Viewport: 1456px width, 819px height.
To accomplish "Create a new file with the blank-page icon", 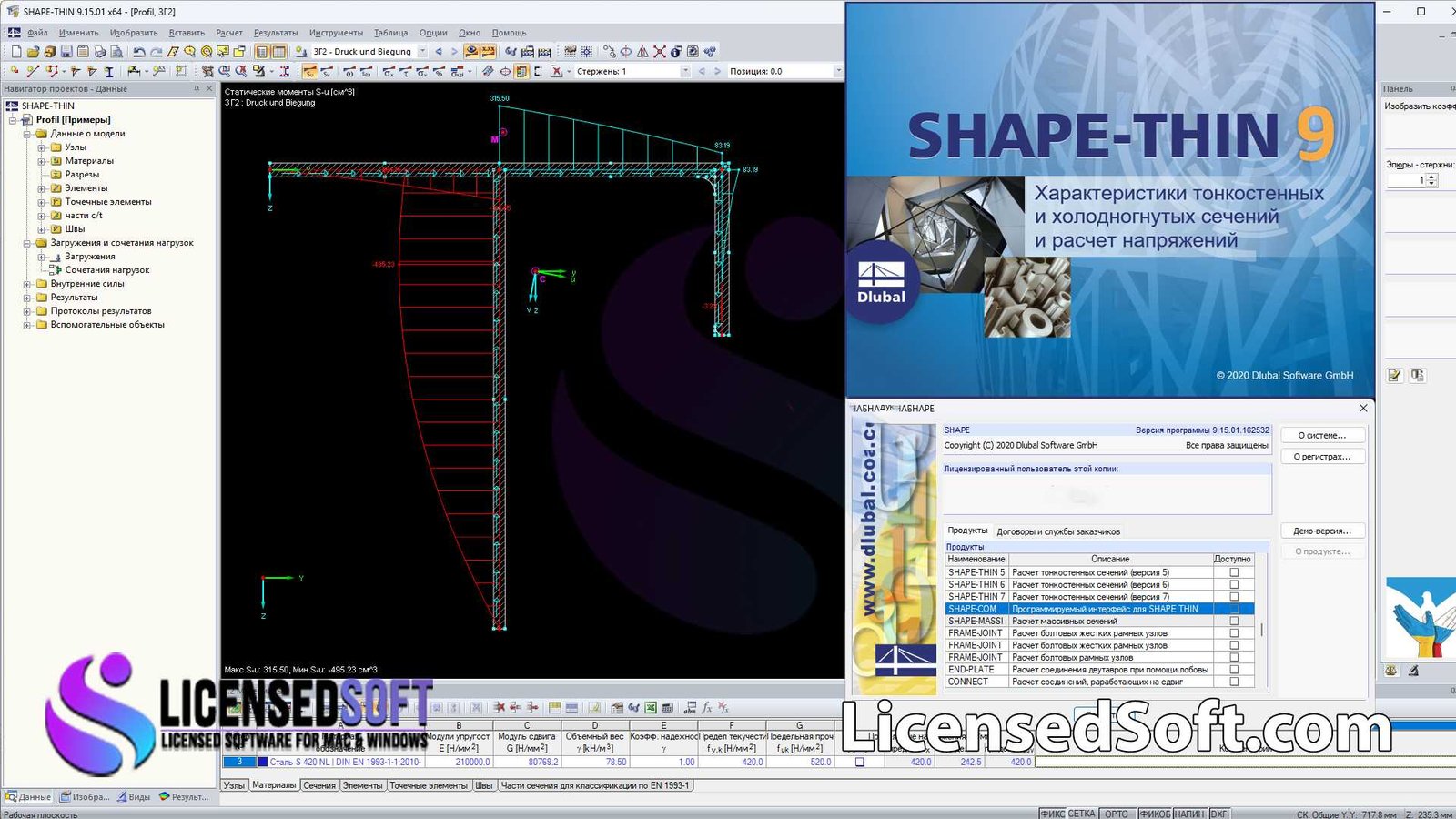I will coord(16,52).
